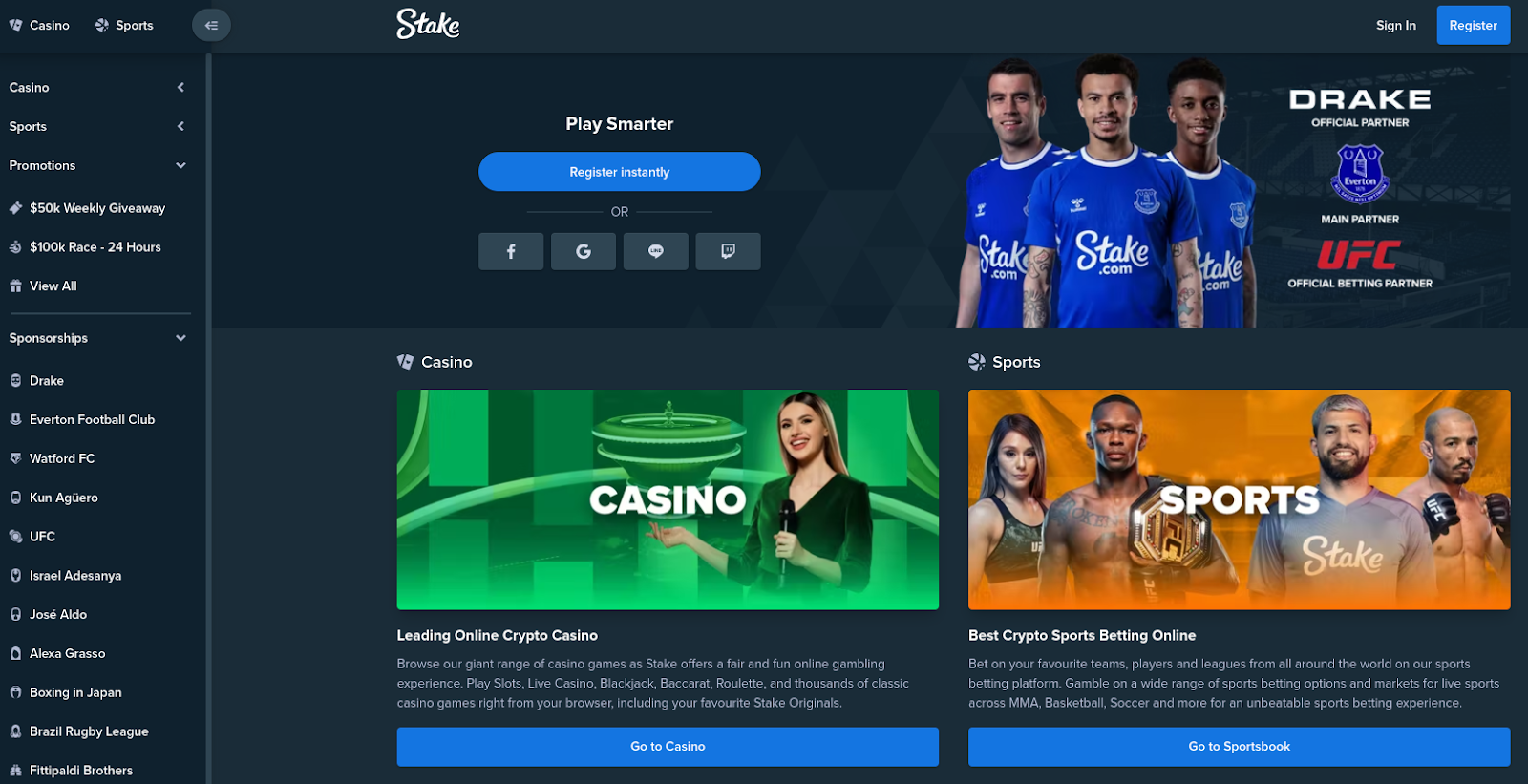Click the Go to Sportsbook button
This screenshot has height=784, width=1528.
pyautogui.click(x=1239, y=747)
